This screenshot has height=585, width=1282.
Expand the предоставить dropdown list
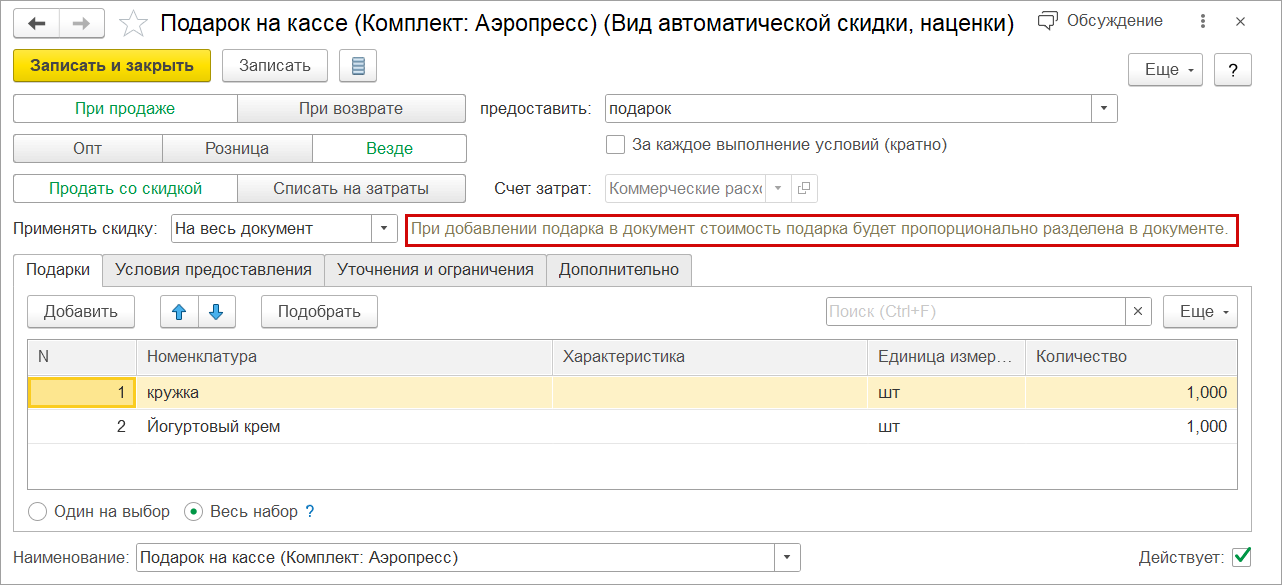(x=1104, y=108)
